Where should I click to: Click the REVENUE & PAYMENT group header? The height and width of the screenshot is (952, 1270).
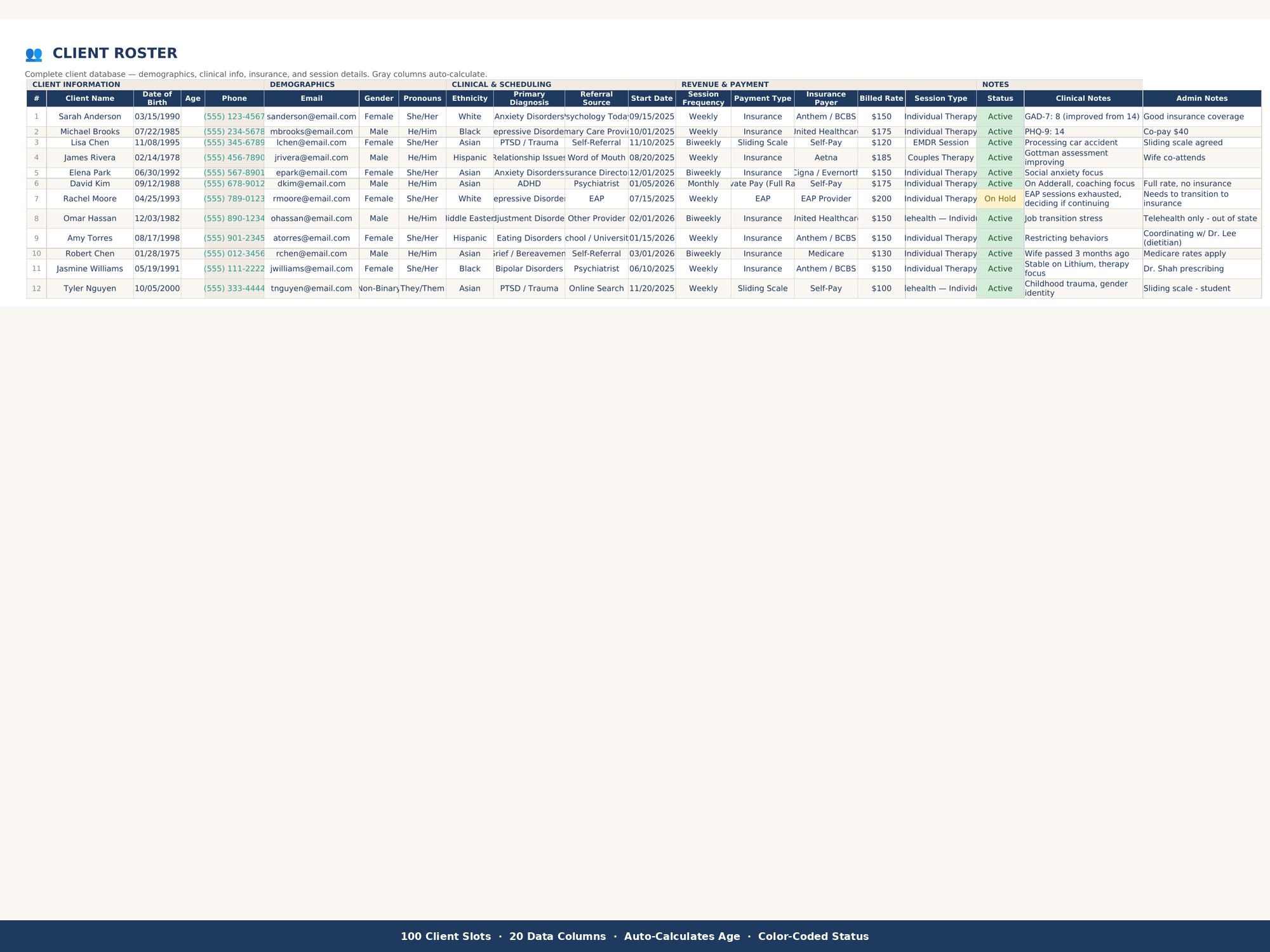[826, 84]
